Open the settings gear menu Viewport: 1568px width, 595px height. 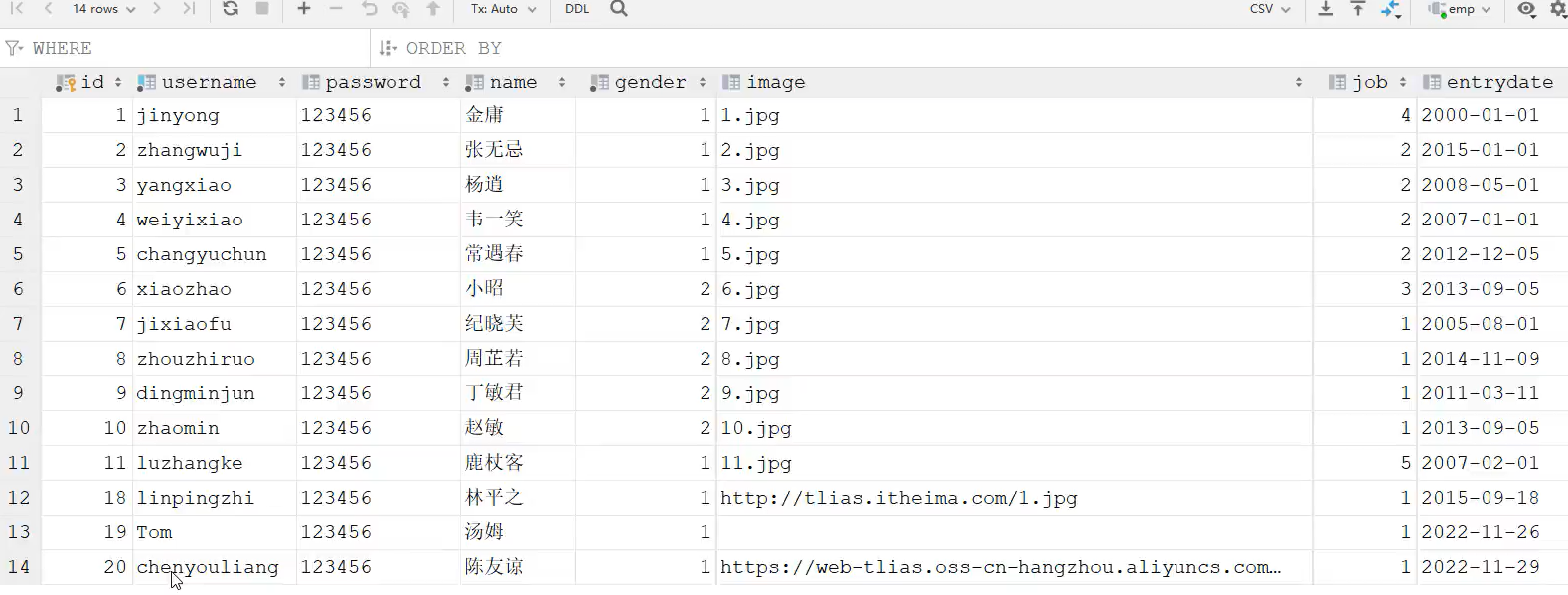(1558, 9)
